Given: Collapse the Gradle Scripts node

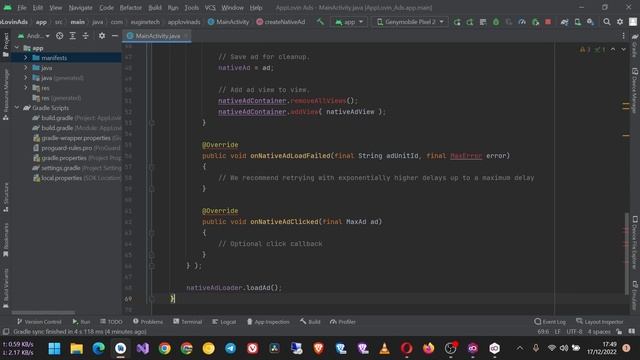Looking at the screenshot, I should click(17, 108).
